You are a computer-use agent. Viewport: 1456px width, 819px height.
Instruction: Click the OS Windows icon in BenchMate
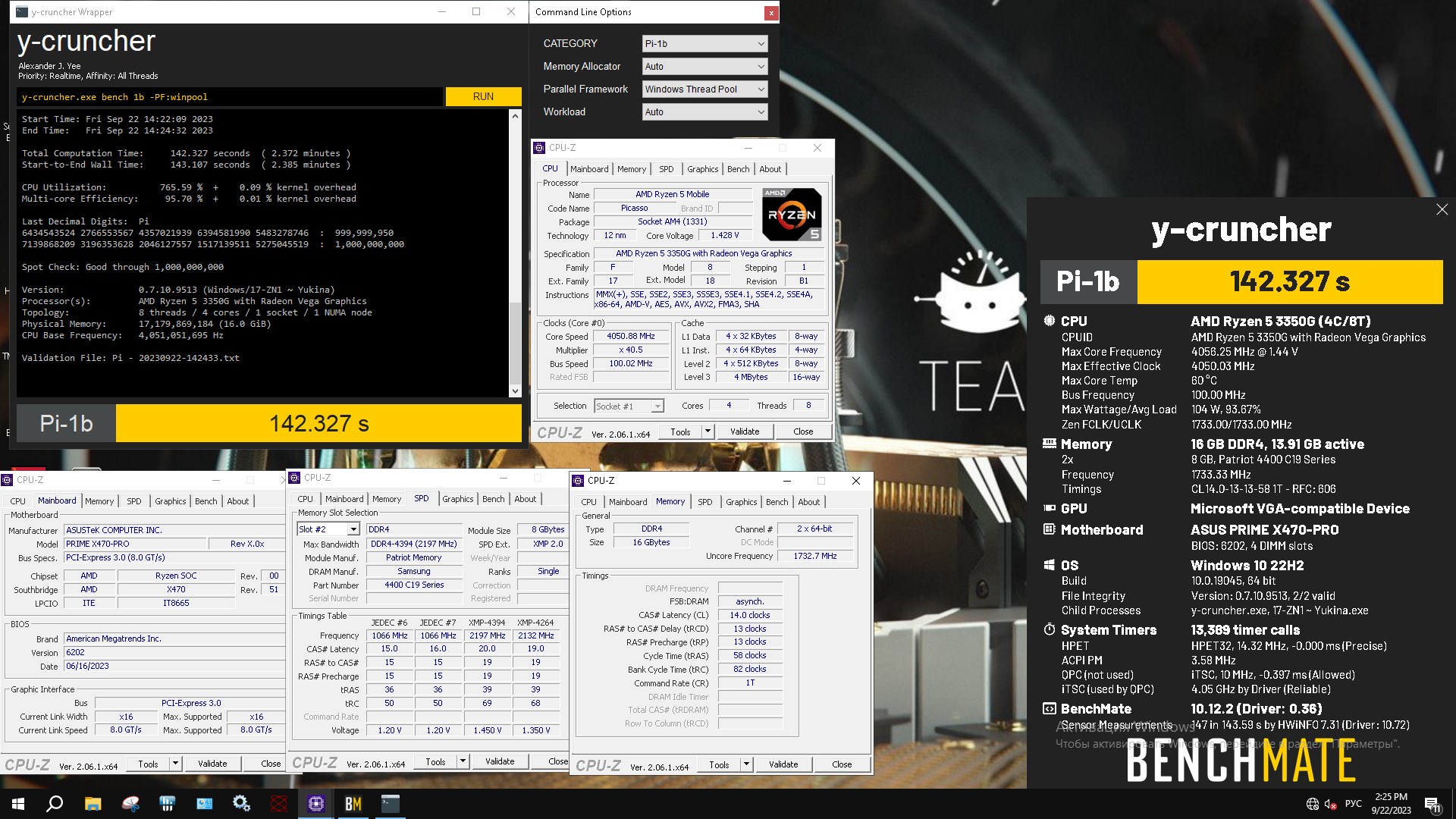click(1049, 565)
